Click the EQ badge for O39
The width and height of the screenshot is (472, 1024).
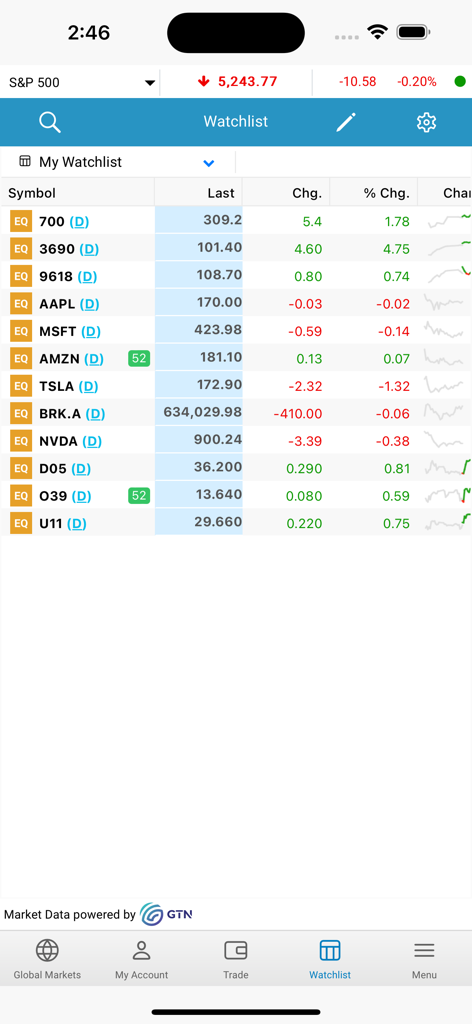[21, 496]
